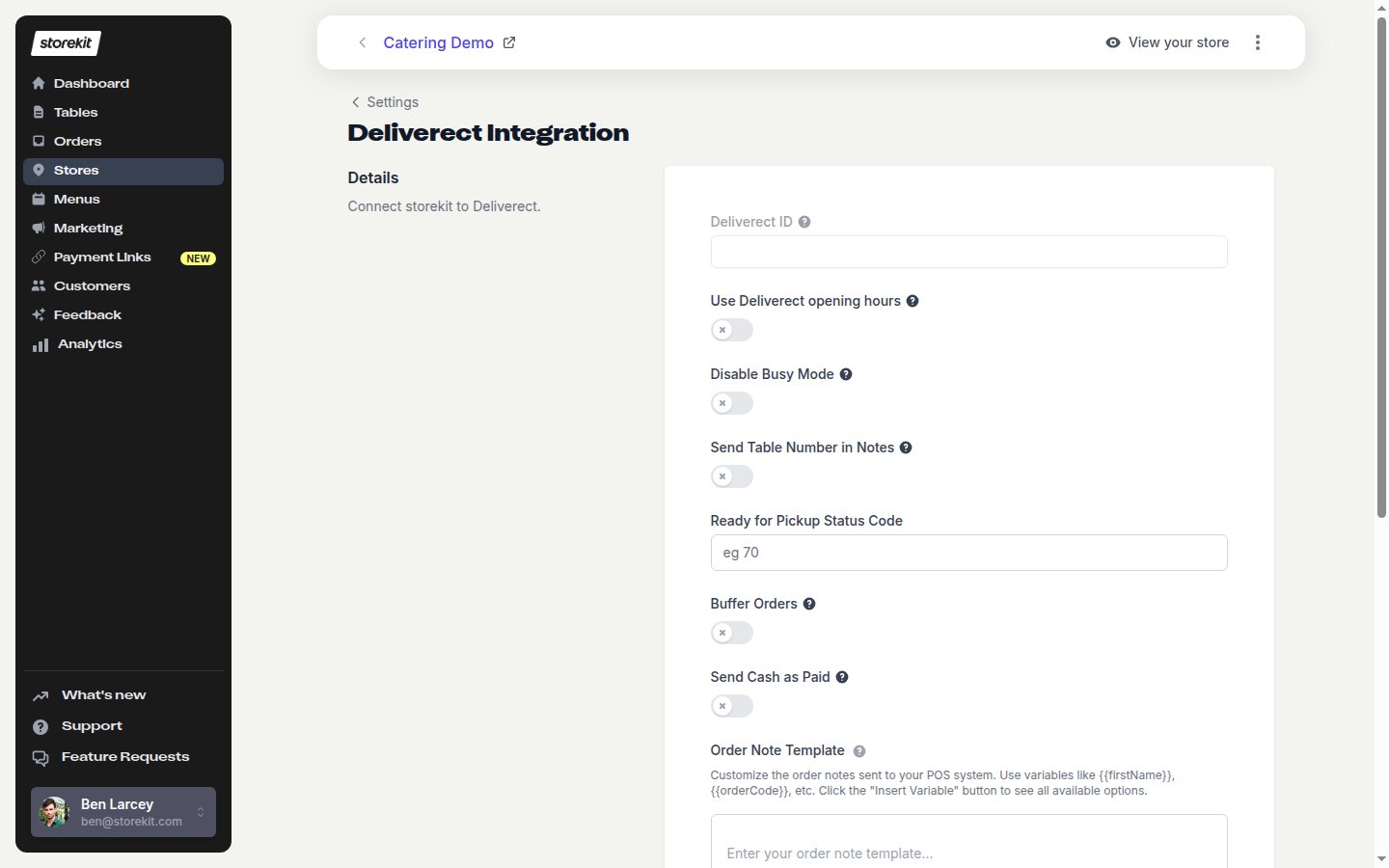Click the Dashboard home icon
The height and width of the screenshot is (868, 1389).
(x=39, y=84)
